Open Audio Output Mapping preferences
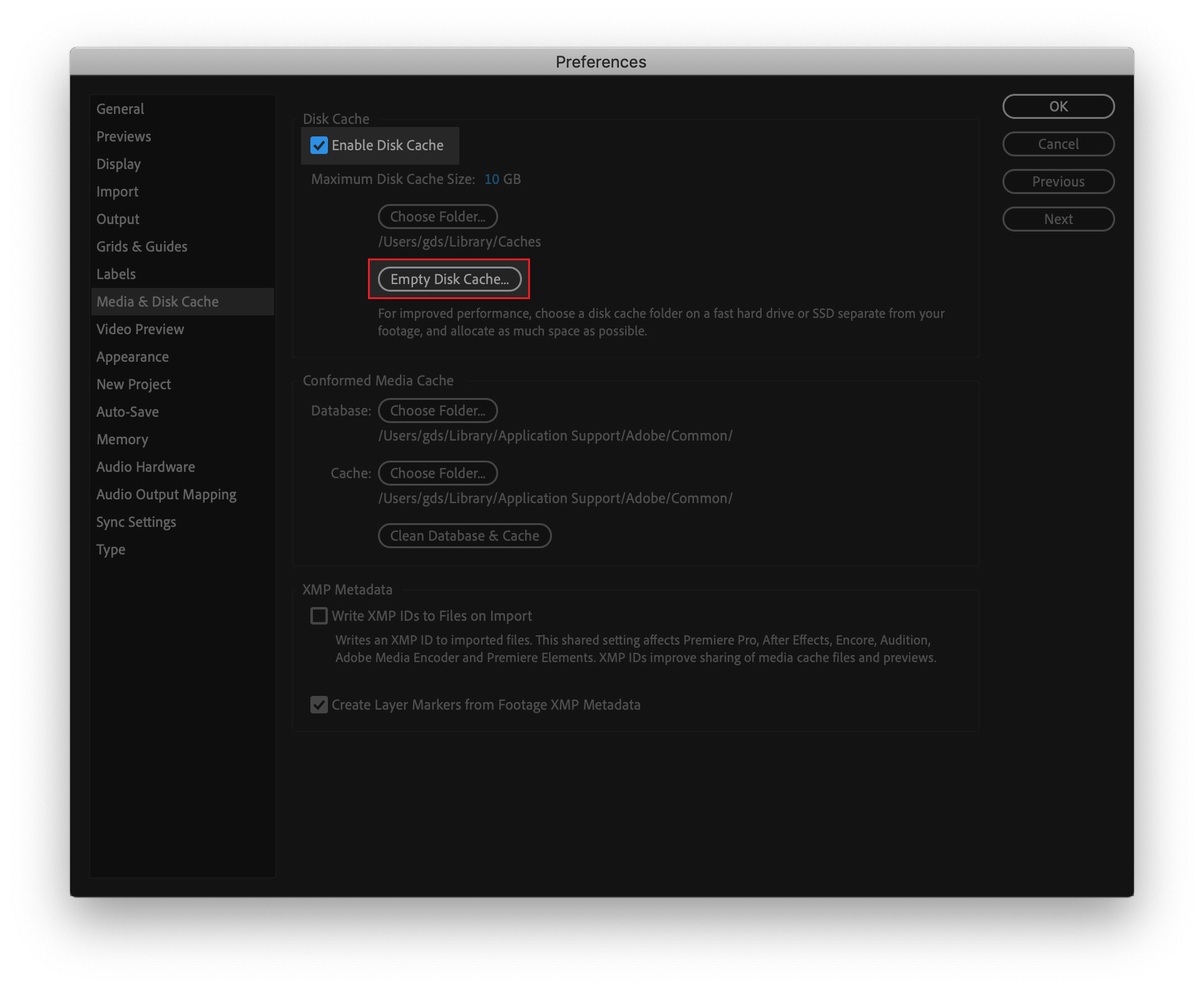1204x990 pixels. pos(182,494)
